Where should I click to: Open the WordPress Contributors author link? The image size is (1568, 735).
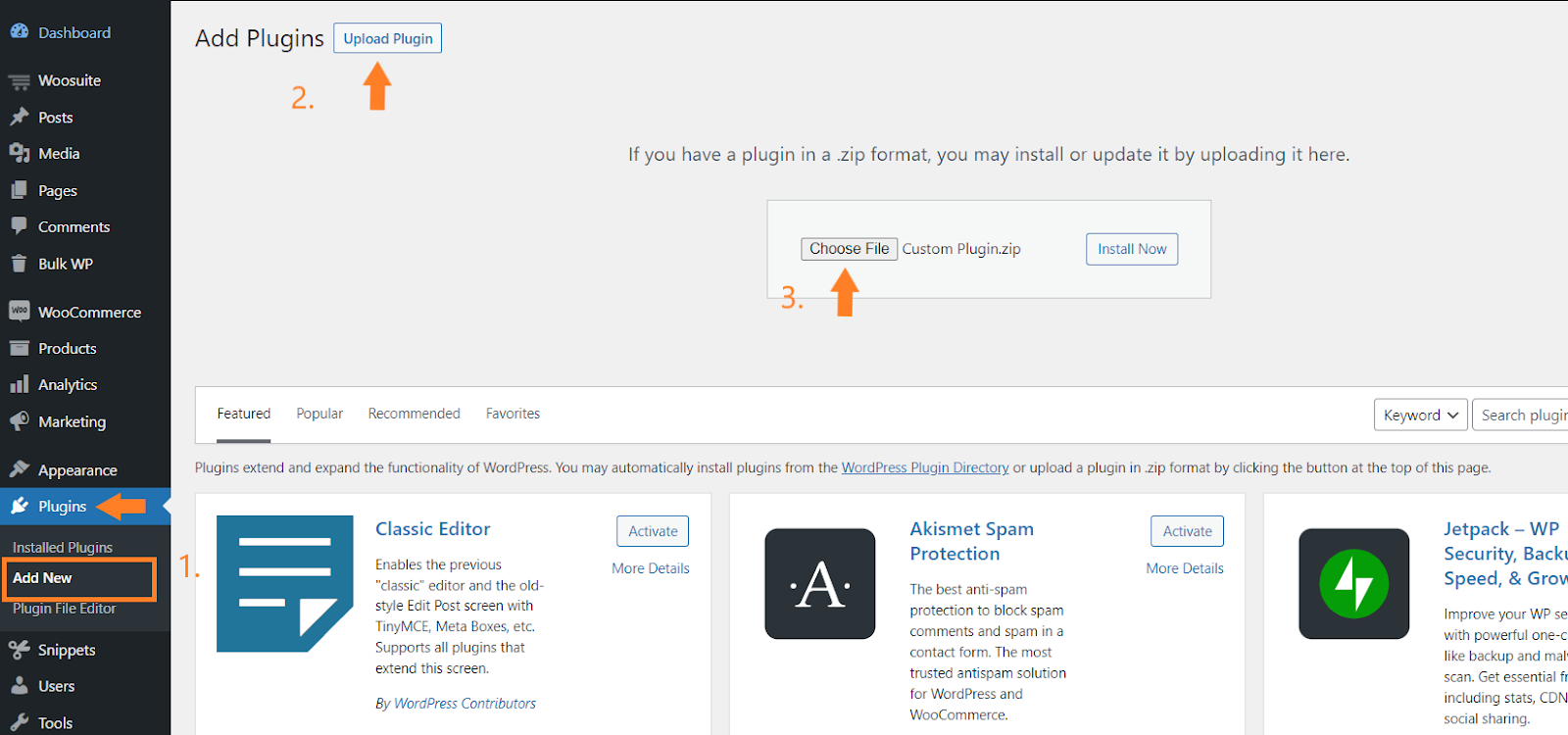[x=465, y=704]
